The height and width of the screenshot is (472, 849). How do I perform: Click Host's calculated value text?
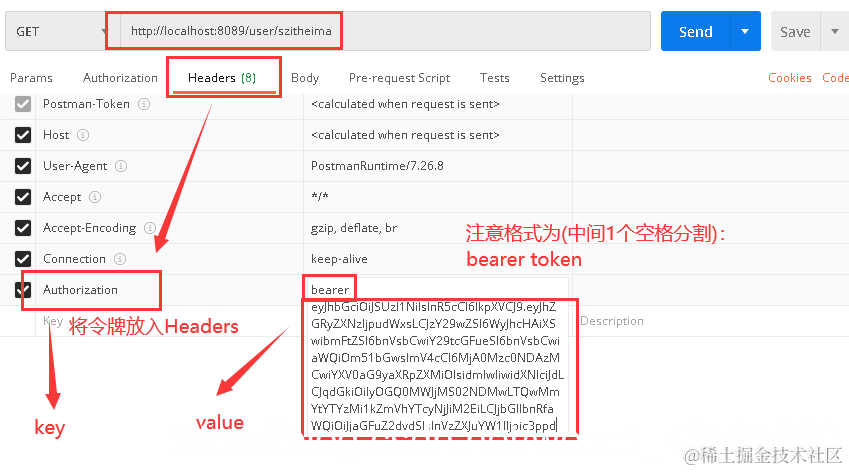405,135
